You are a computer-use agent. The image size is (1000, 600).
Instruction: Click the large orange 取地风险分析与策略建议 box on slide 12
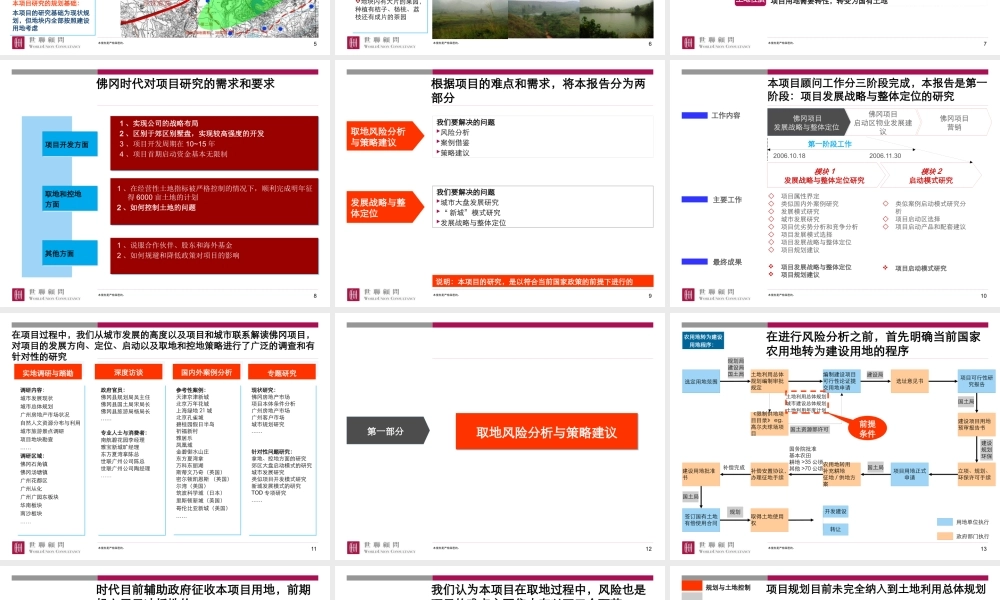tap(547, 432)
